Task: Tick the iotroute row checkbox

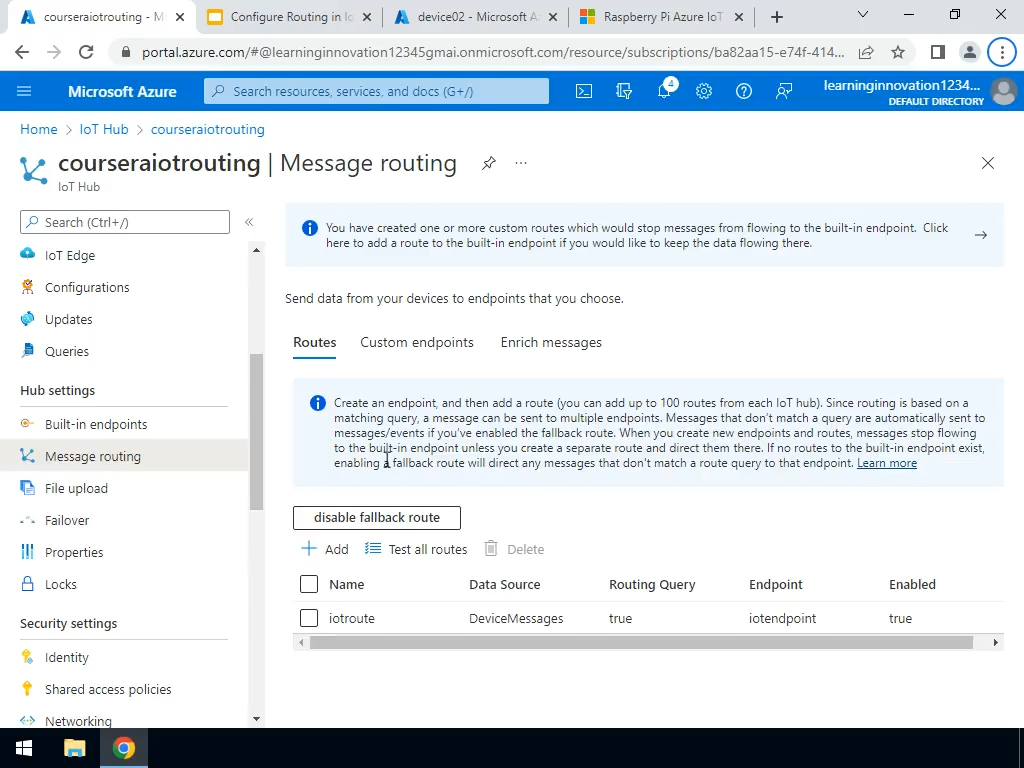Action: pos(309,618)
